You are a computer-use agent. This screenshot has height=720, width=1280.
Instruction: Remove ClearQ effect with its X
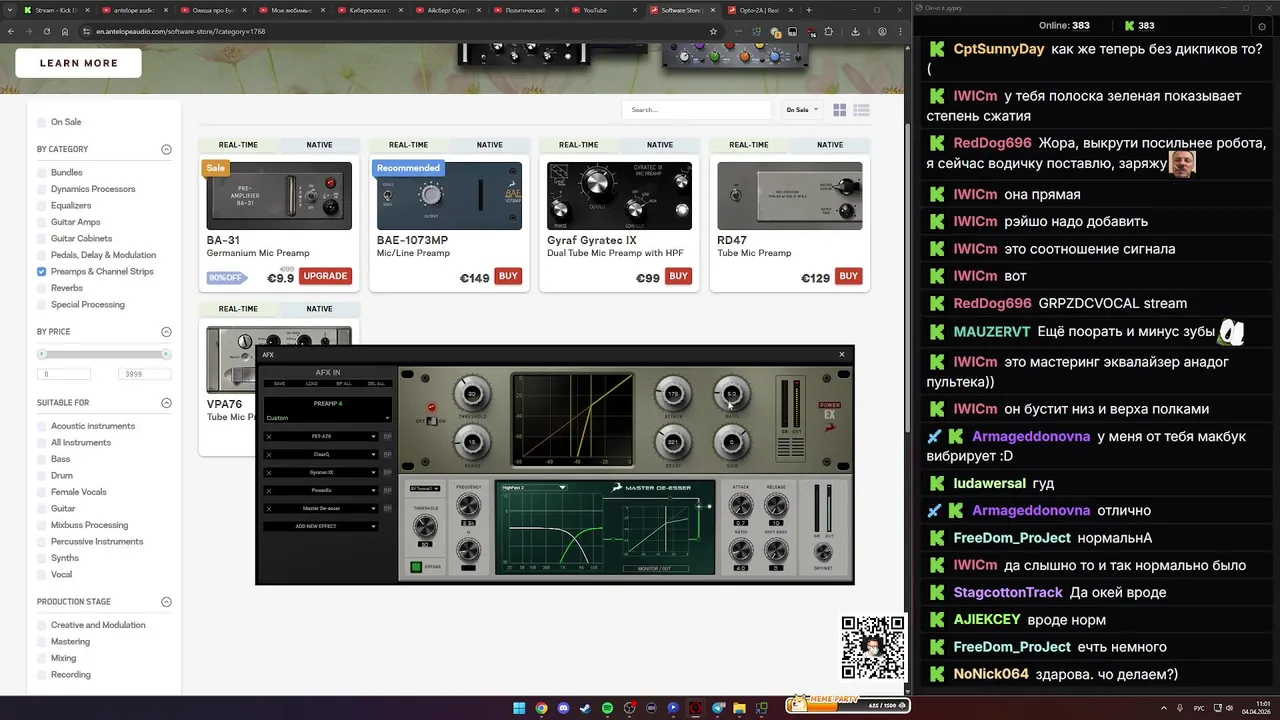tap(269, 454)
